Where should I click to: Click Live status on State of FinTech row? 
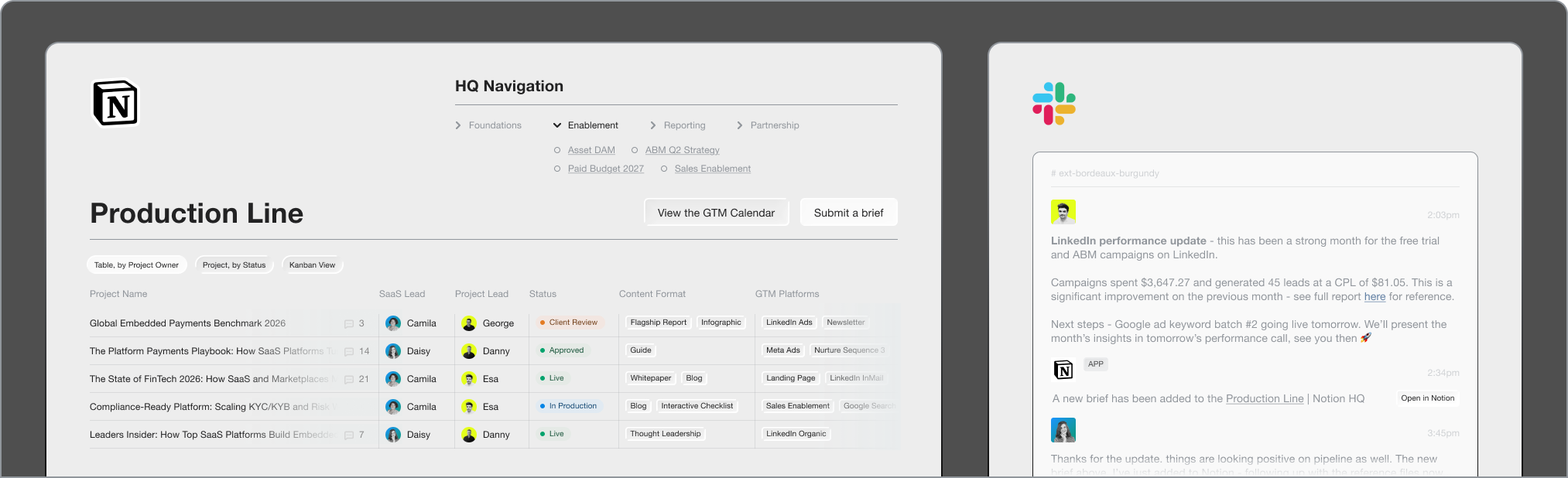coord(552,378)
